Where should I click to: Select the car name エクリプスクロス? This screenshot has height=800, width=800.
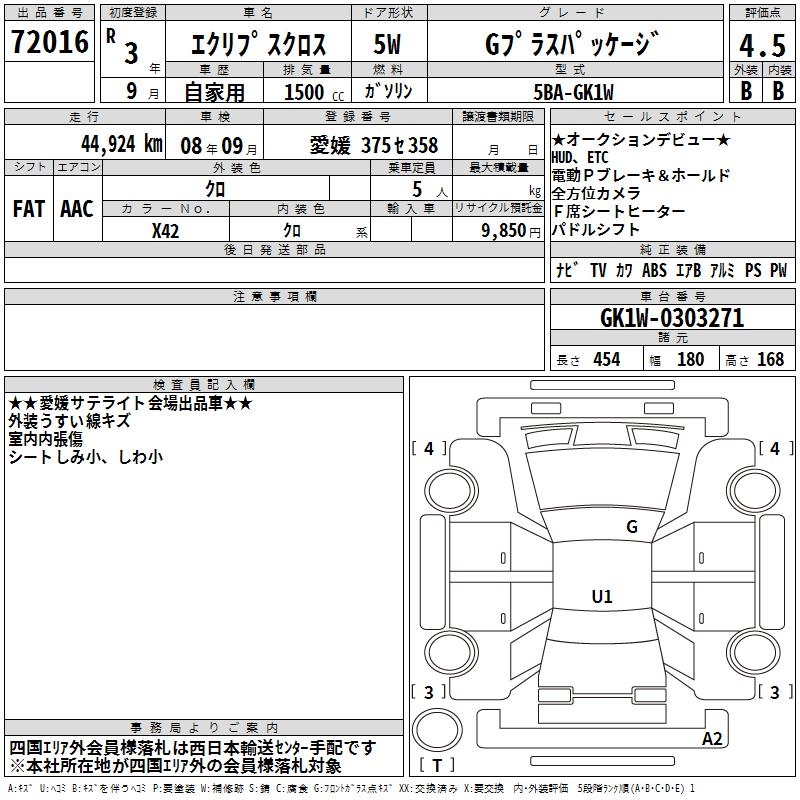pos(258,44)
